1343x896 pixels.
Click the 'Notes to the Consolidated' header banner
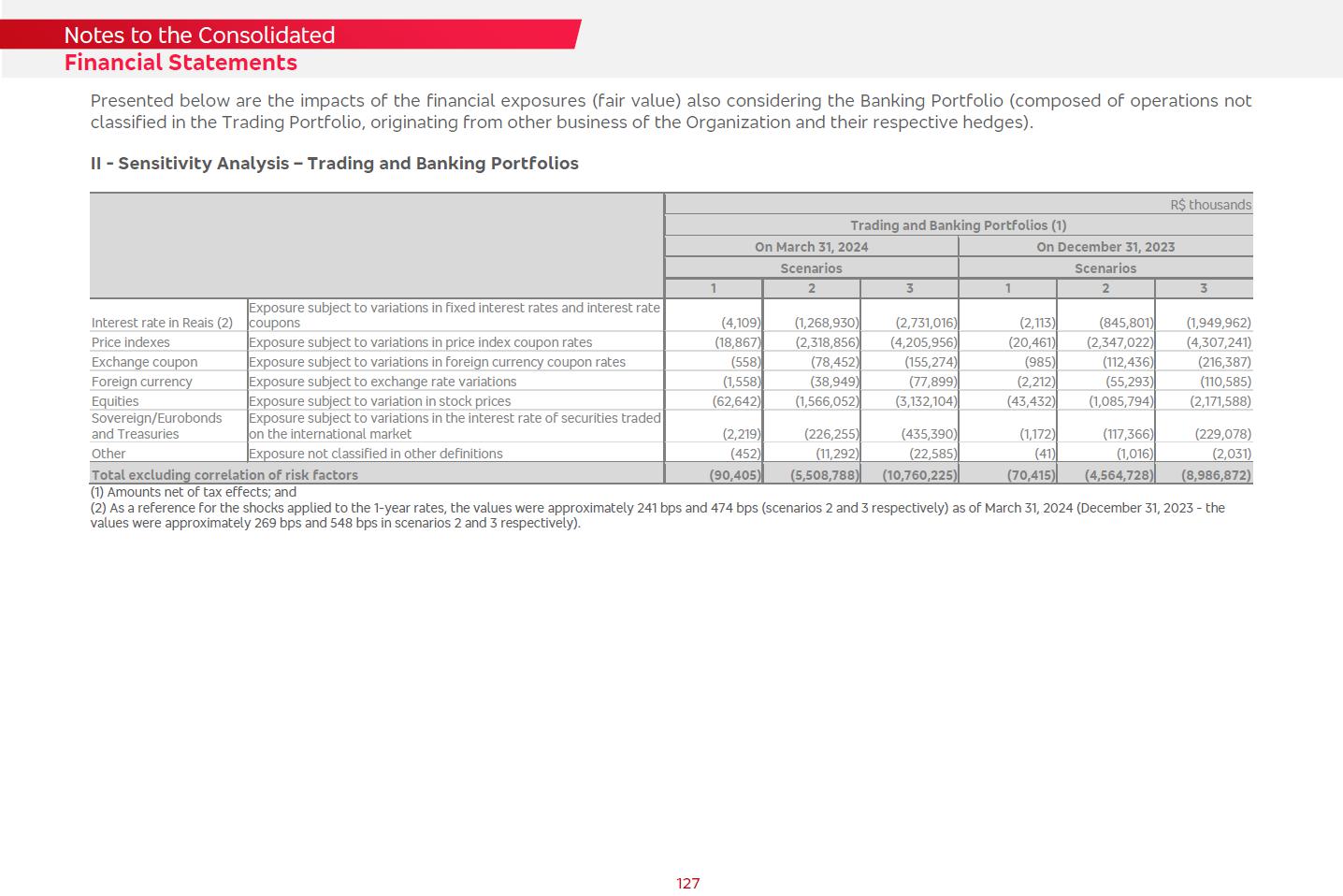click(199, 36)
